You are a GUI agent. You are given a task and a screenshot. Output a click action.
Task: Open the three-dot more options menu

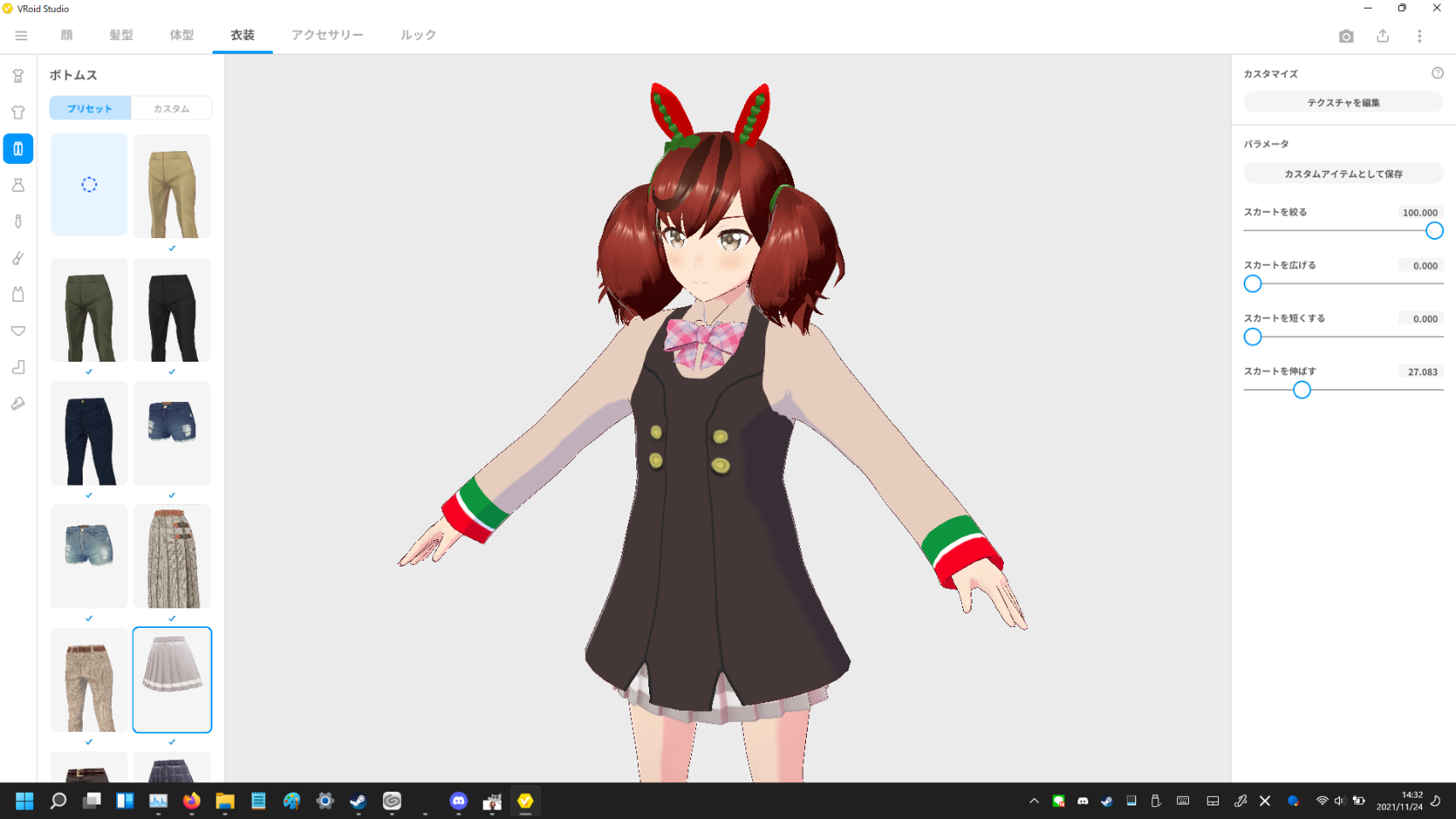(x=1419, y=36)
